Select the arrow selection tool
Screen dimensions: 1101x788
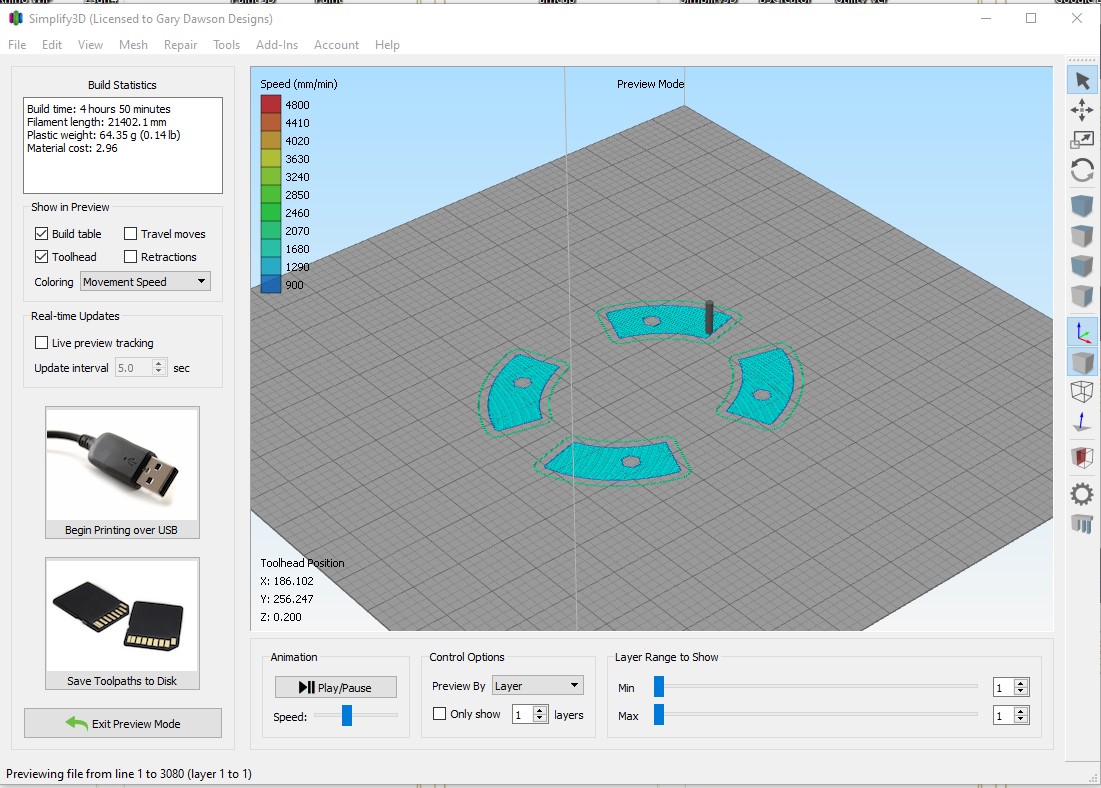(x=1082, y=81)
